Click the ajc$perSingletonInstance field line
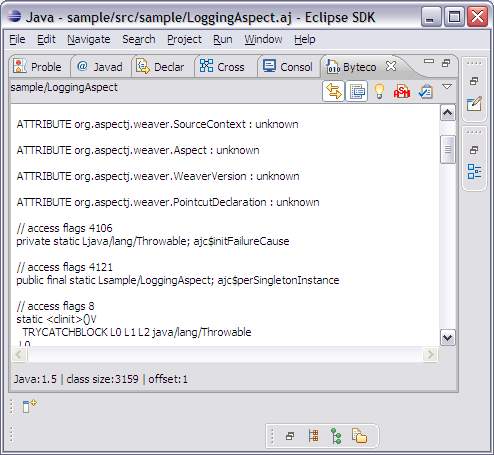The height and width of the screenshot is (455, 494). pos(178,280)
